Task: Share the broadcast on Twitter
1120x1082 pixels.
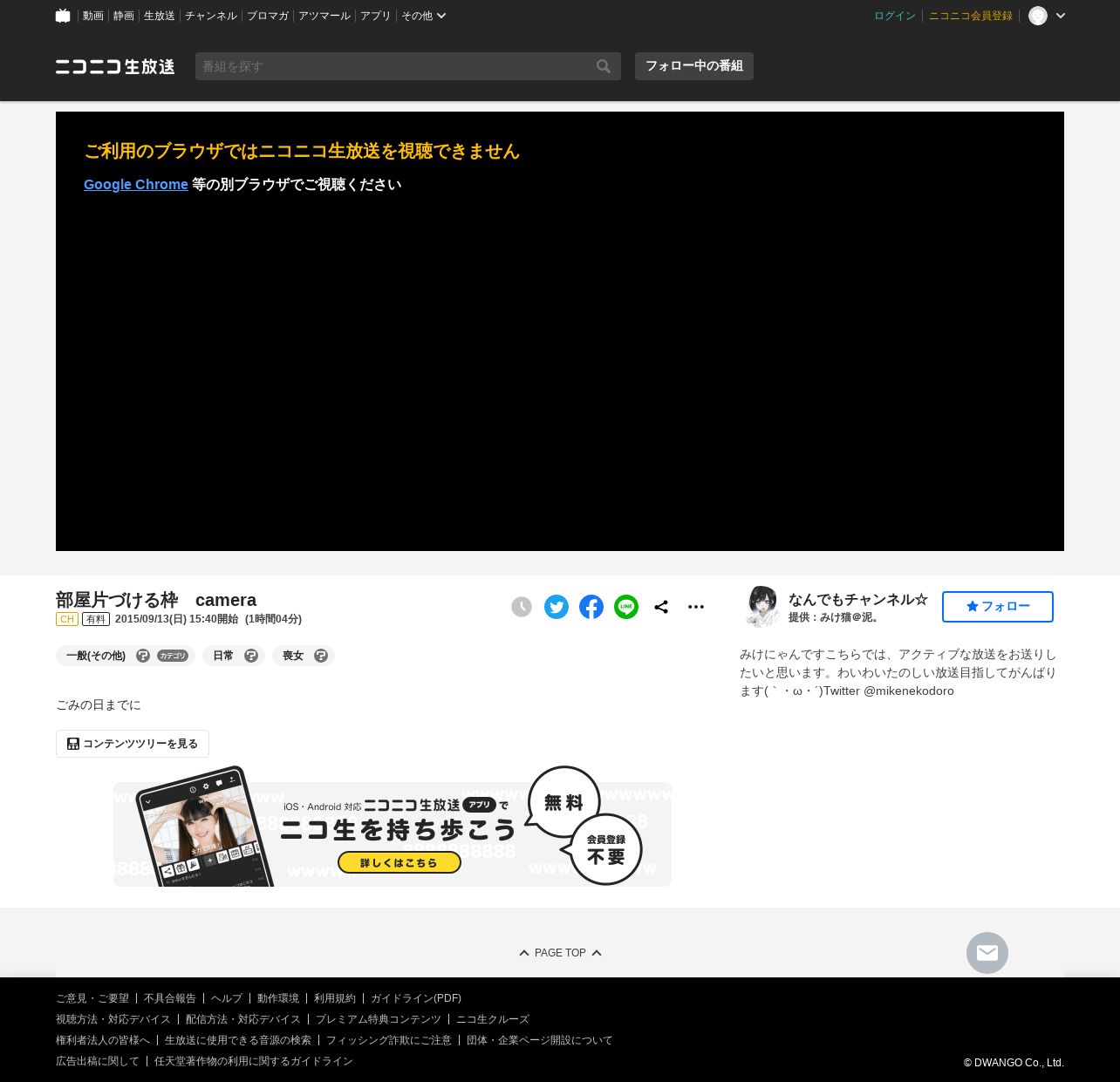Action: click(x=557, y=607)
